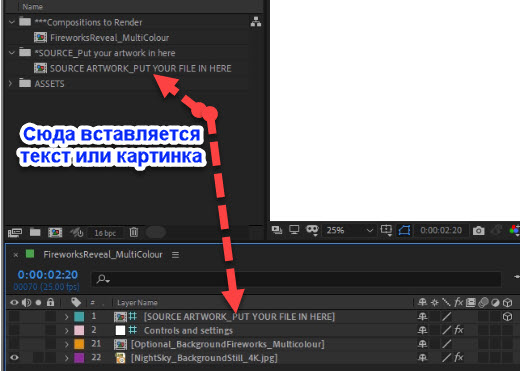This screenshot has height=371, width=520.
Task: Click the pink label swatch of layer 2
Action: click(79, 330)
